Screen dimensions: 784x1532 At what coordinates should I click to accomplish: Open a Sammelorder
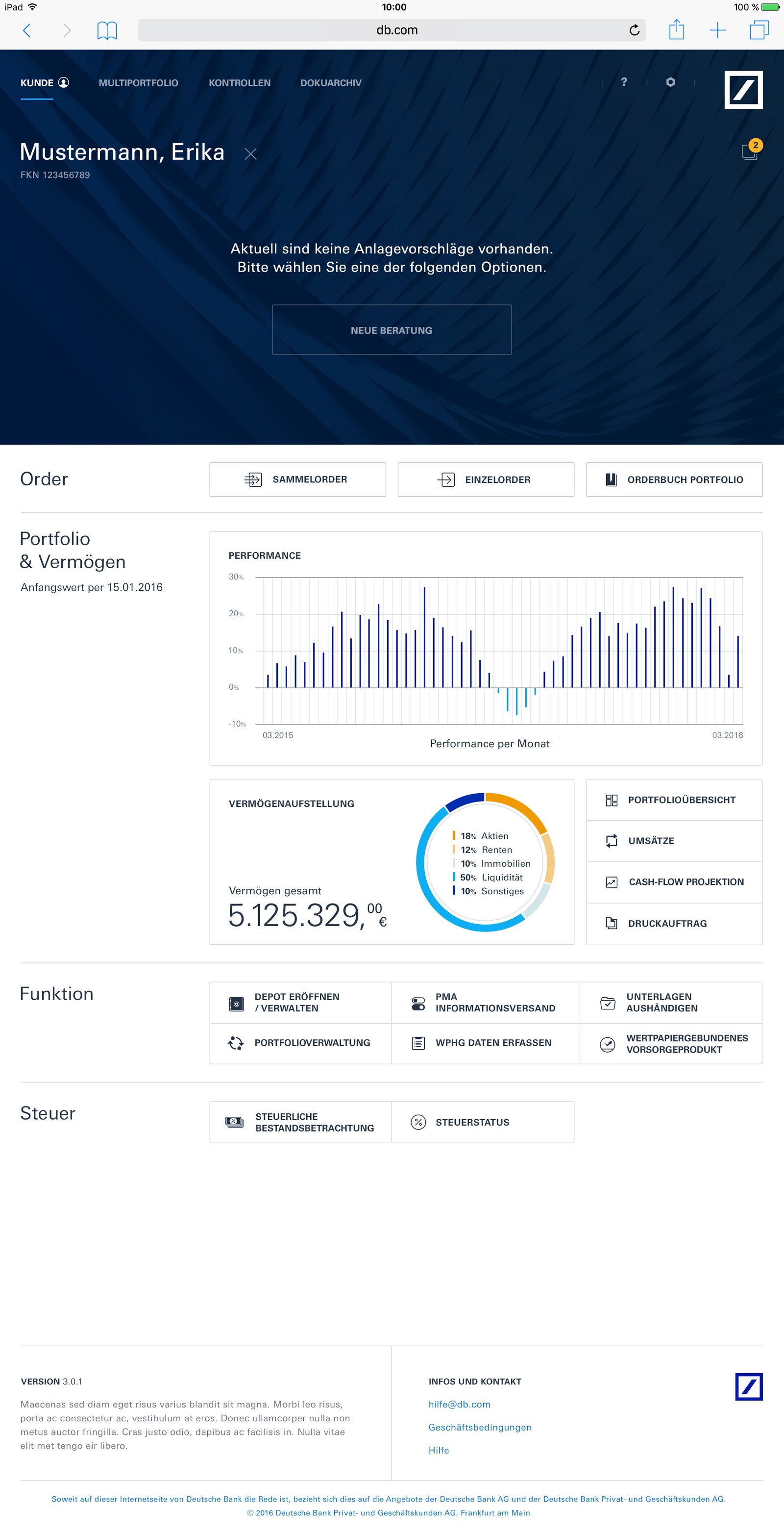pyautogui.click(x=297, y=479)
